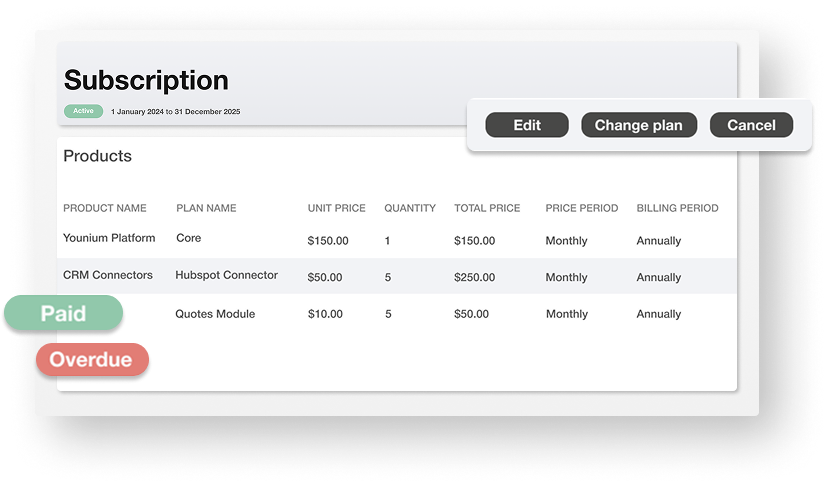Open the Quotes Module plan
The image size is (829, 486).
coord(215,314)
